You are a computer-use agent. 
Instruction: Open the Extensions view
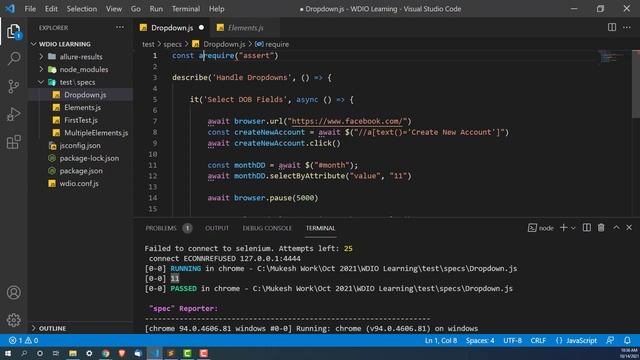(x=13, y=142)
